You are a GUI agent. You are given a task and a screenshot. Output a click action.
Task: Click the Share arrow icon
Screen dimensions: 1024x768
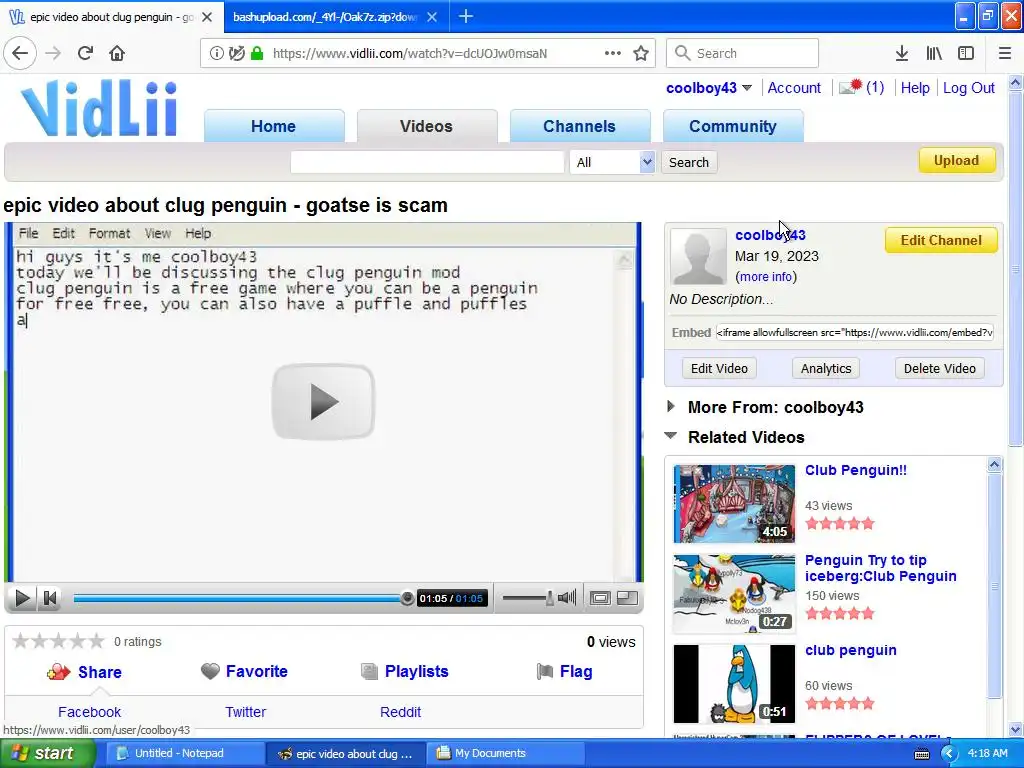[58, 672]
